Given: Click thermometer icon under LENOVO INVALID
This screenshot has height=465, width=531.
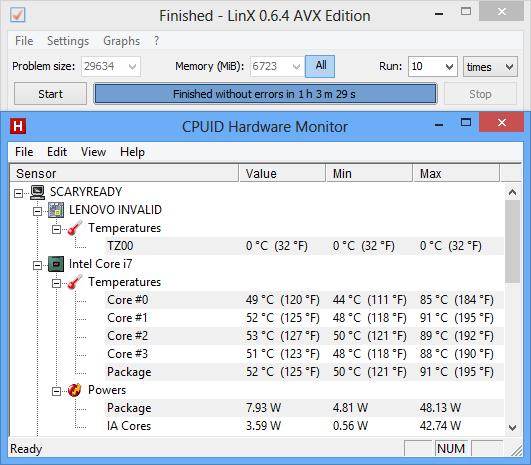Looking at the screenshot, I should [x=75, y=228].
